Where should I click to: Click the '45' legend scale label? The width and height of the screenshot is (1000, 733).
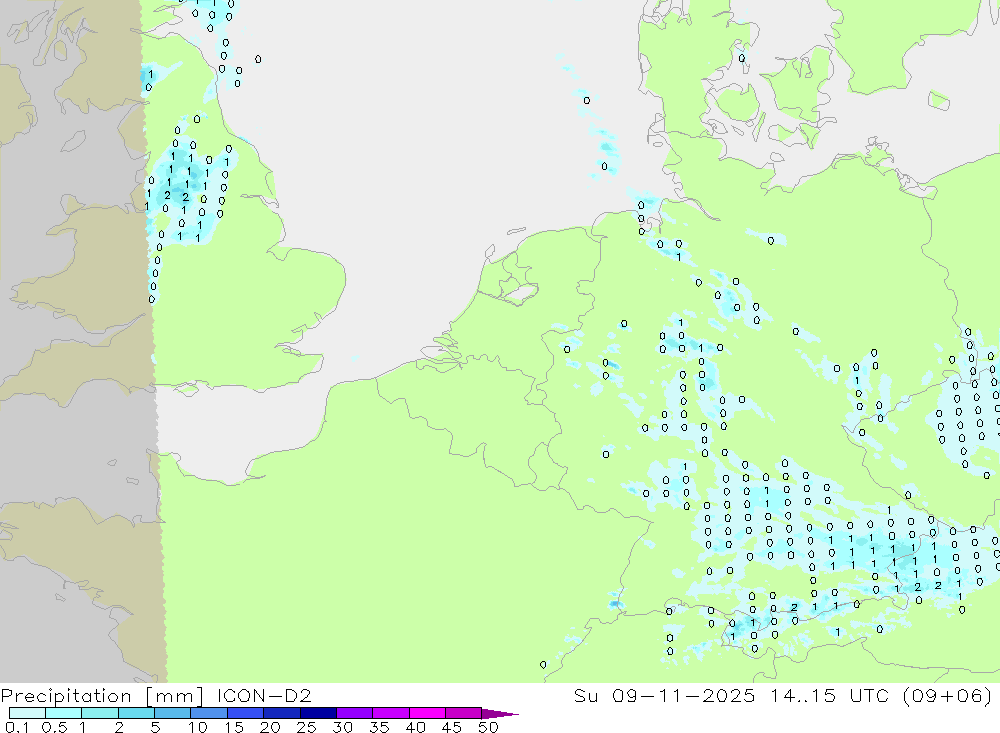[x=452, y=727]
